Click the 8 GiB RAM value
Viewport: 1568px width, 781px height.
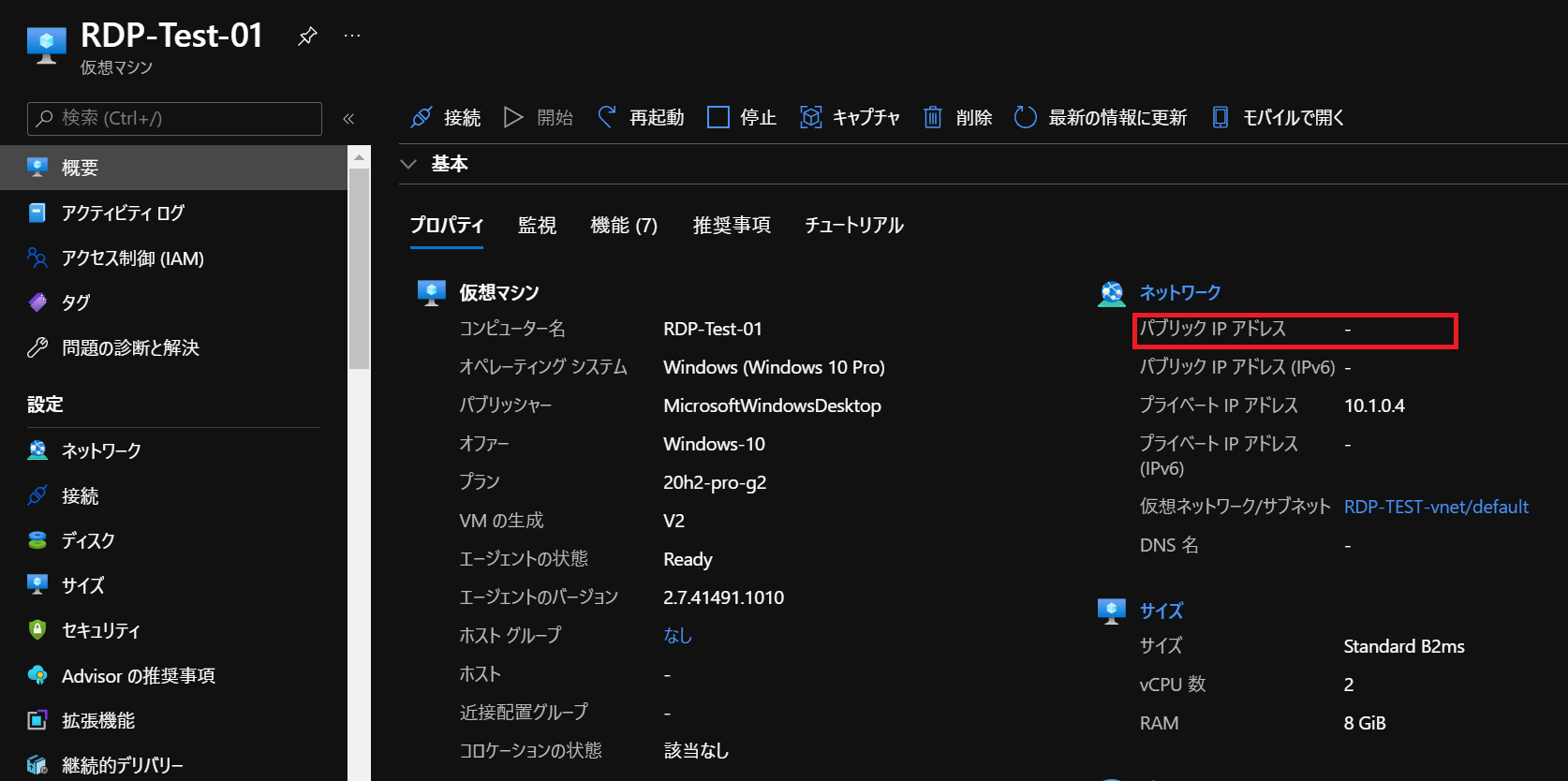pos(1365,724)
